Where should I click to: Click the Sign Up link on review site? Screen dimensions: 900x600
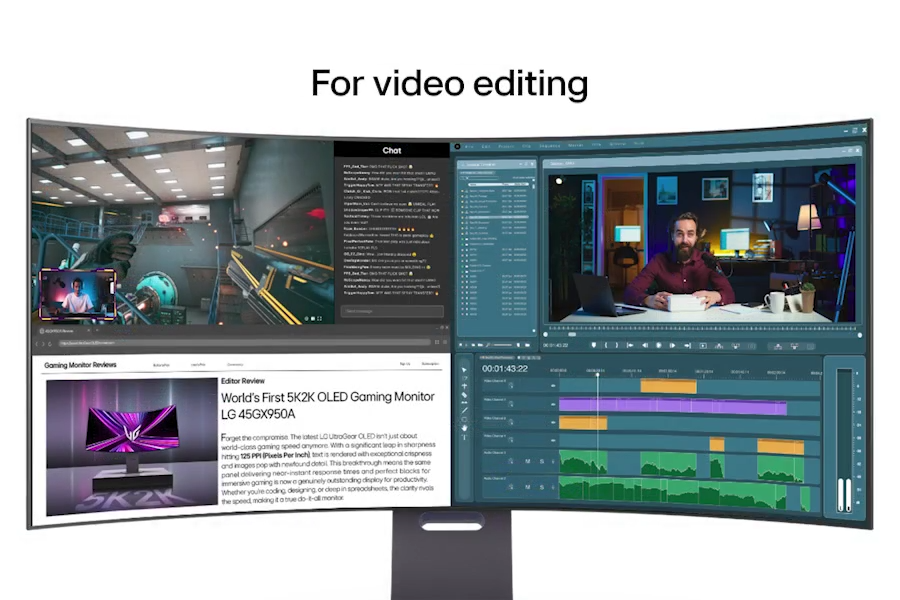(404, 364)
